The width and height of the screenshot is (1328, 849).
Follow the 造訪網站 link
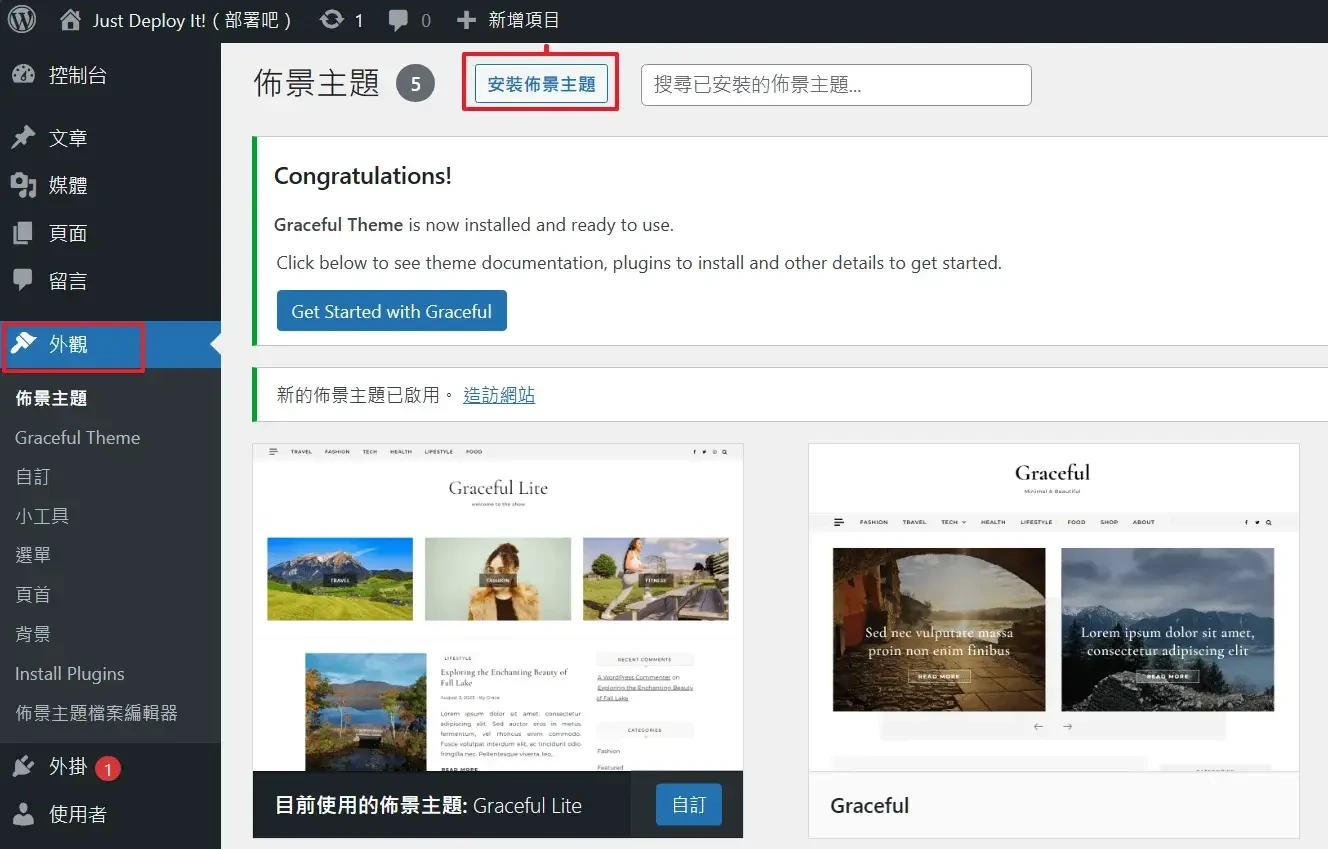(499, 395)
